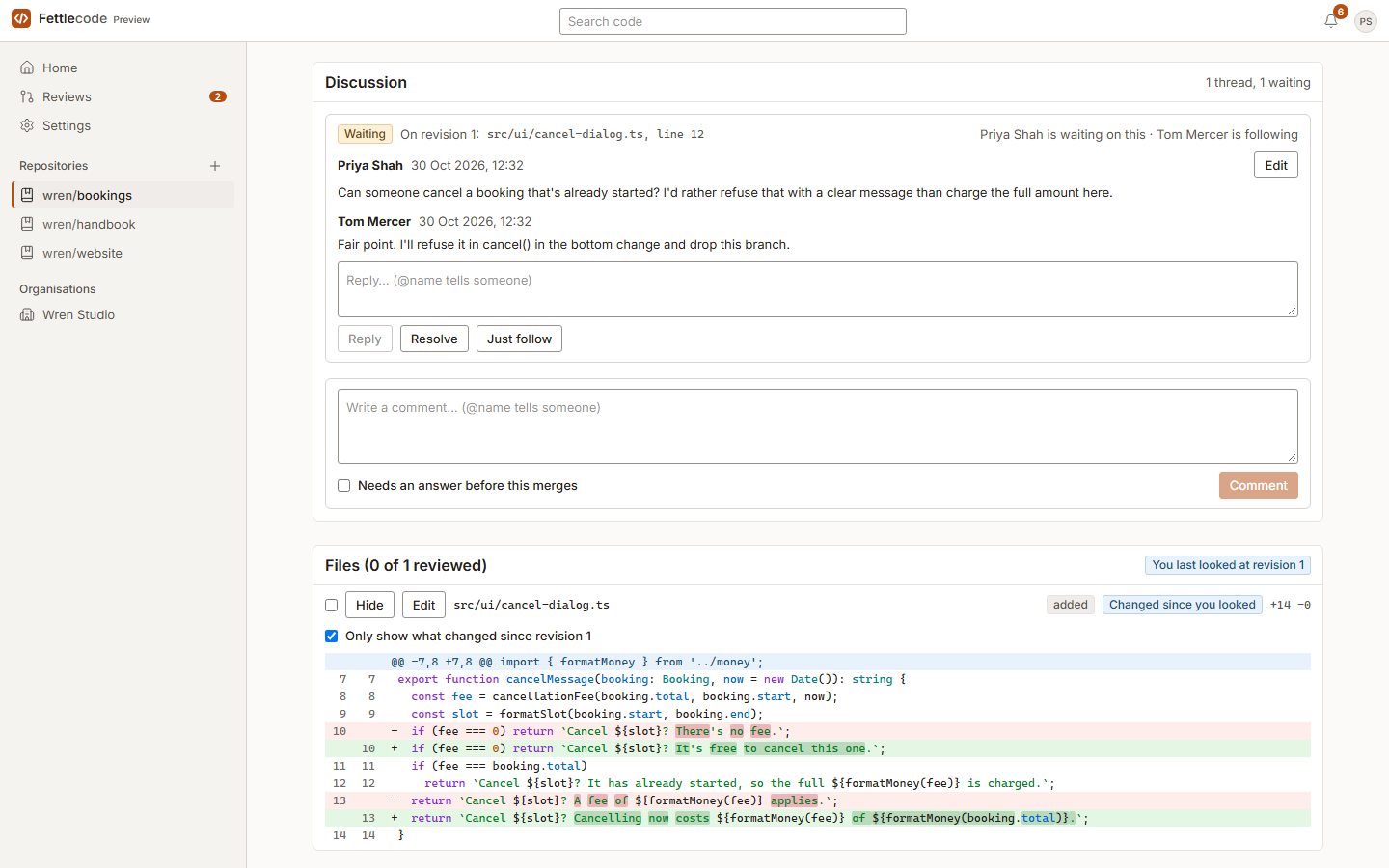Edit Priya Shah's thread comment

click(1276, 165)
